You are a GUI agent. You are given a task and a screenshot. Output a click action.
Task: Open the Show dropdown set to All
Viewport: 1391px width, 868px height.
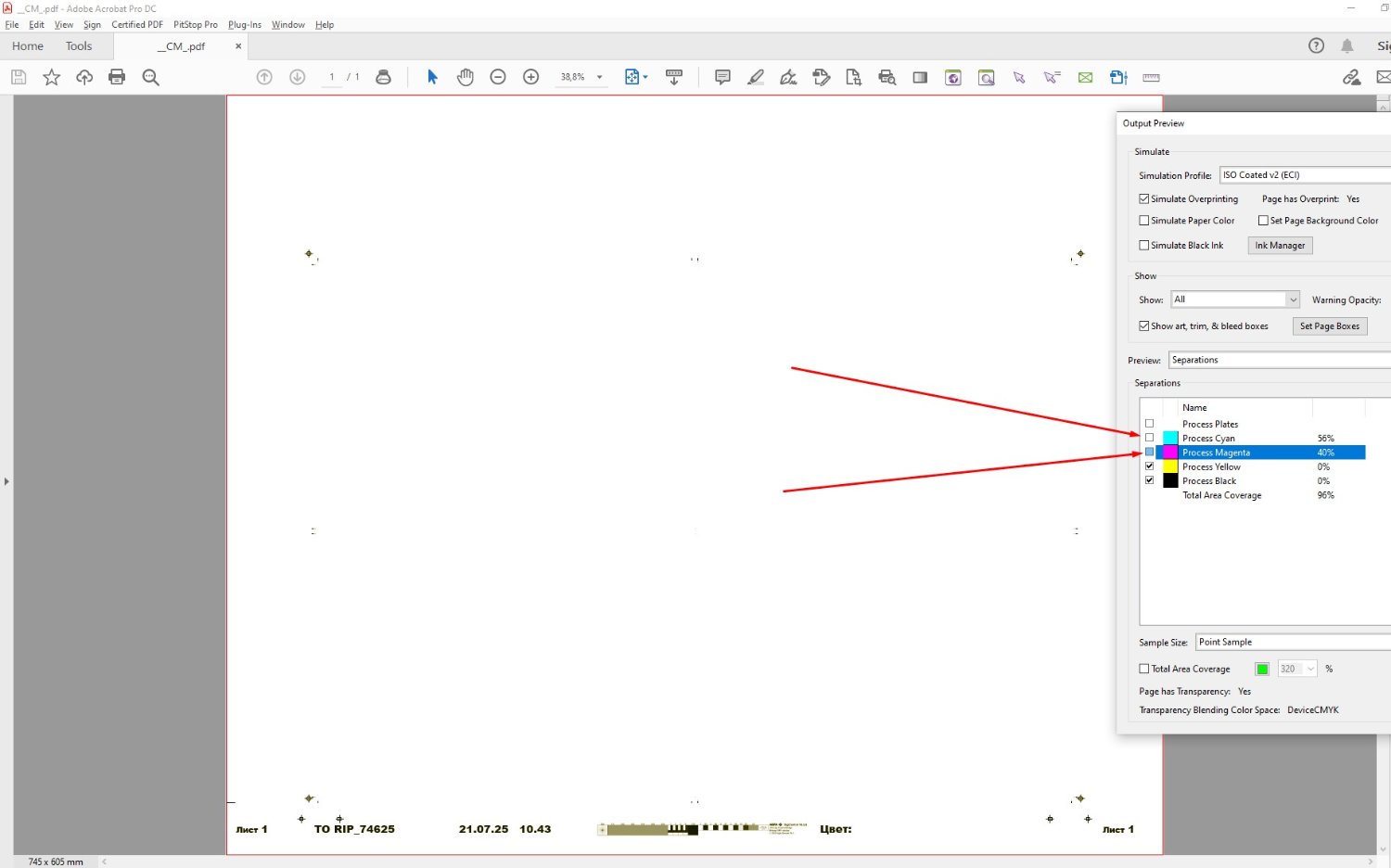[x=1235, y=300]
